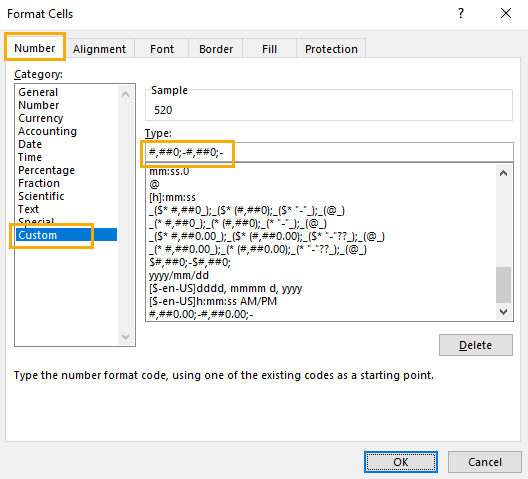
Task: Select the Currency category
Action: pyautogui.click(x=41, y=118)
